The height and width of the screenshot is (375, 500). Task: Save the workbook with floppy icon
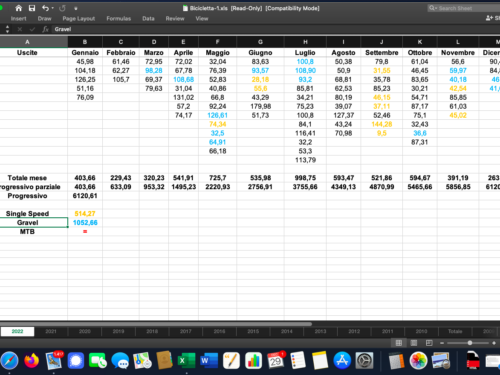coord(32,8)
